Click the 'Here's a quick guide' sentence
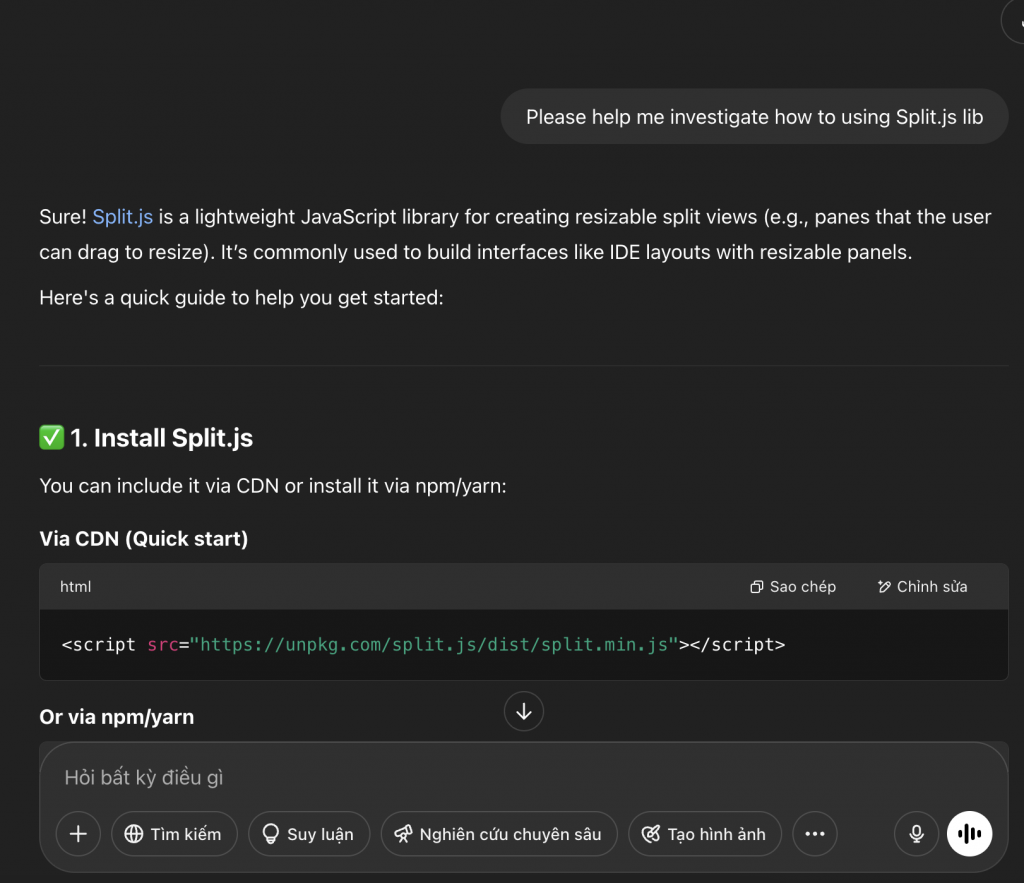The height and width of the screenshot is (883, 1024). (242, 298)
